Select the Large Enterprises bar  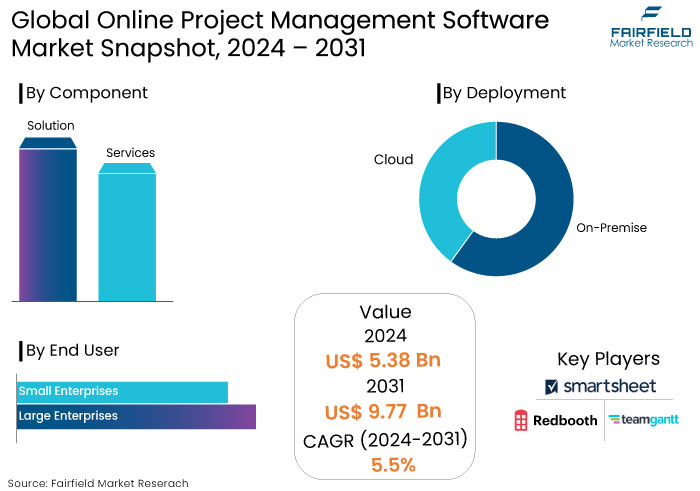[136, 417]
